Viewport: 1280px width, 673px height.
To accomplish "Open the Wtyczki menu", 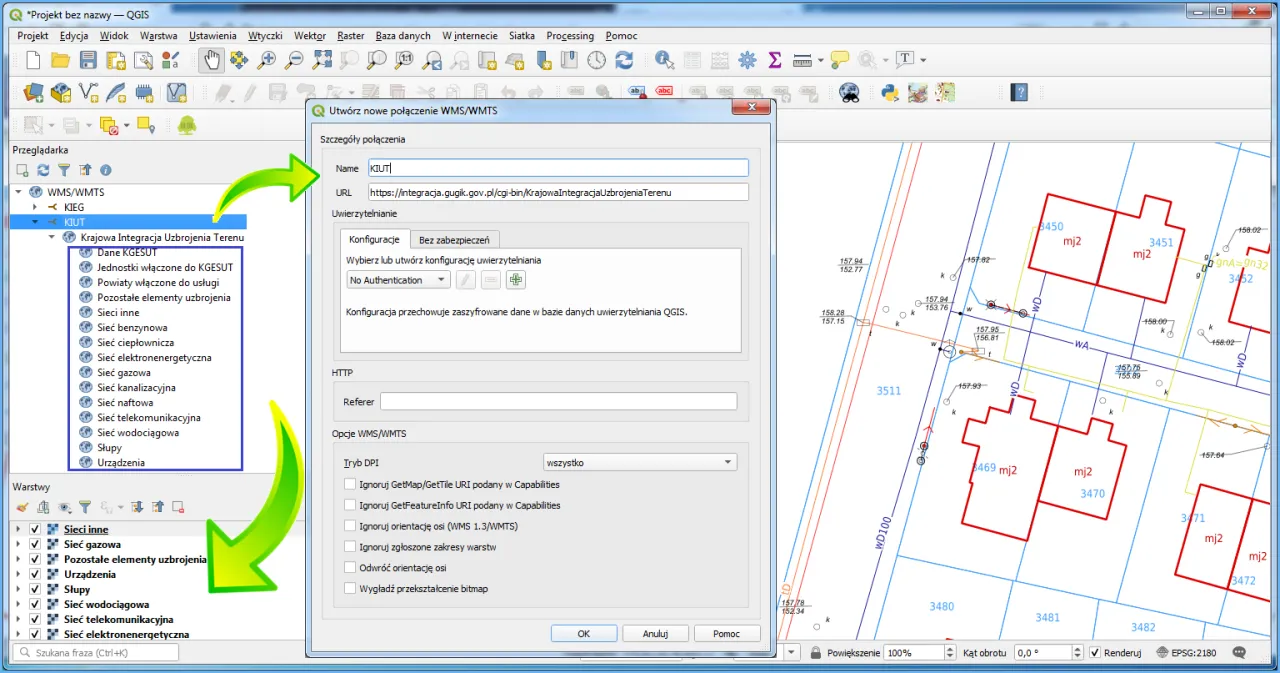I will pos(265,36).
